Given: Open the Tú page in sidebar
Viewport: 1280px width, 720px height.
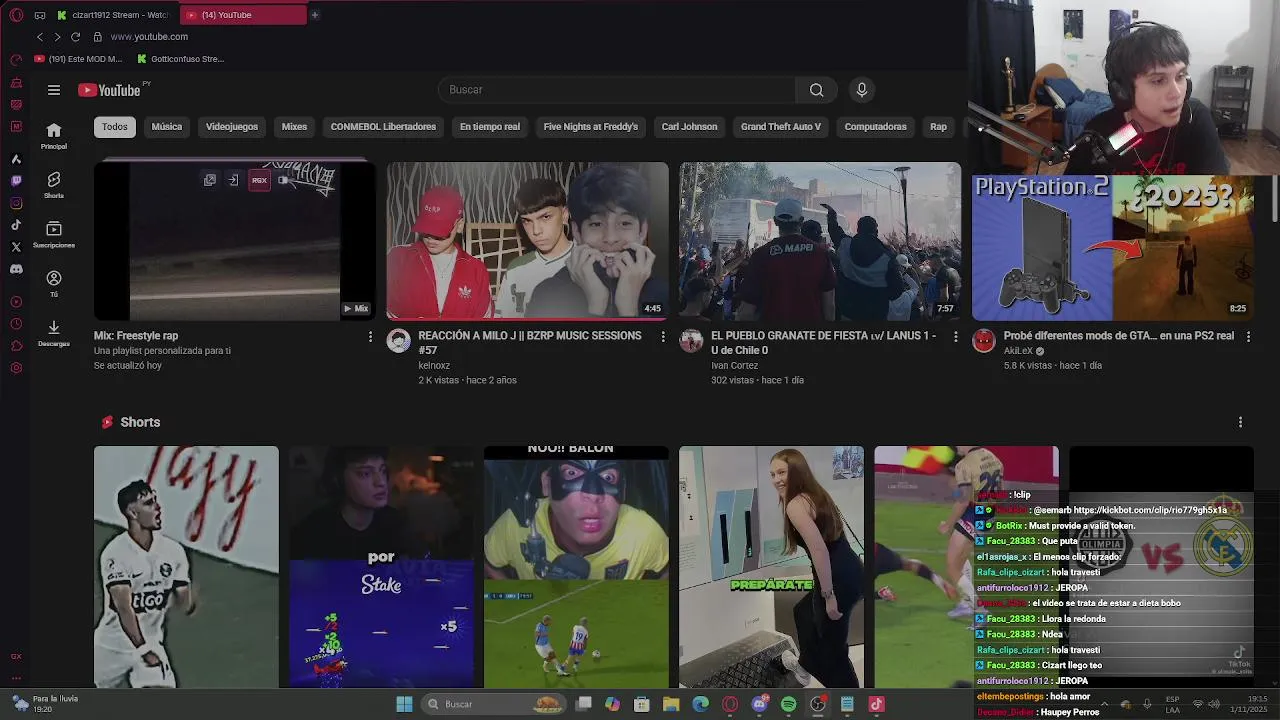Looking at the screenshot, I should [x=54, y=284].
